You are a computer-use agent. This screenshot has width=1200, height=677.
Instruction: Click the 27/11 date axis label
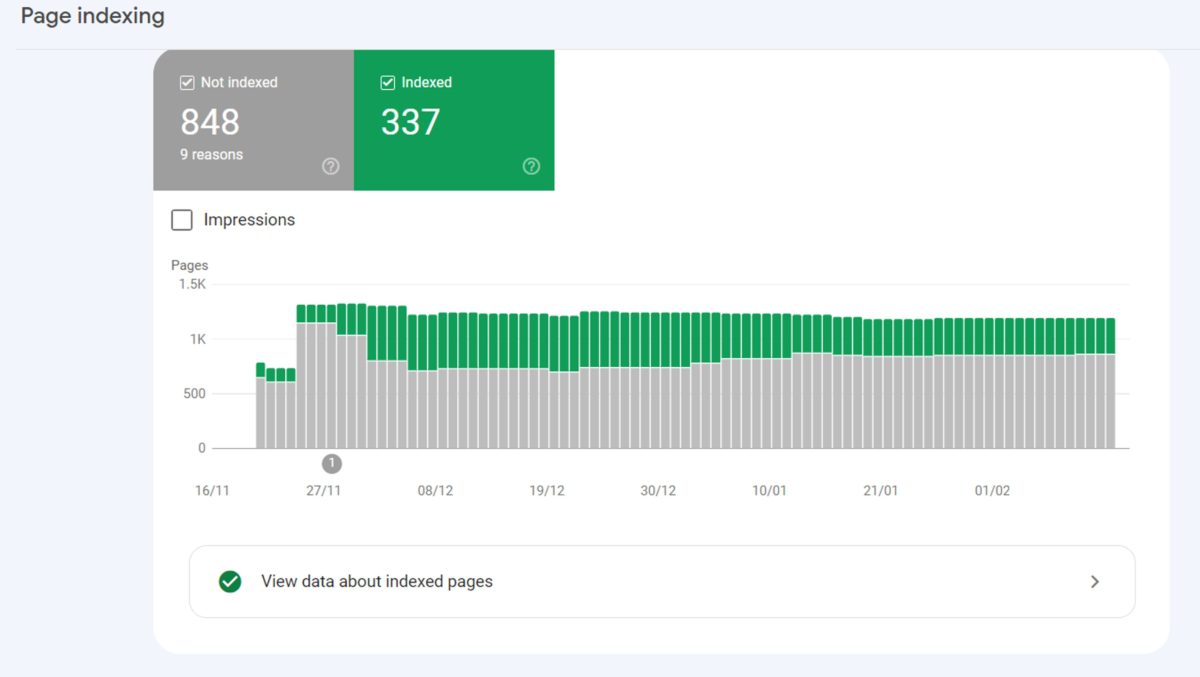323,491
